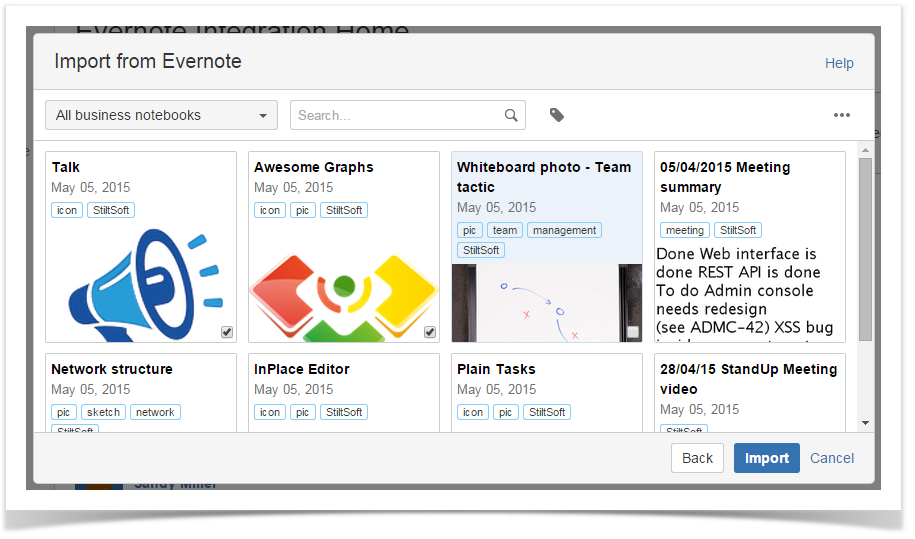The height and width of the screenshot is (539, 915).
Task: Open the three-dots more options menu
Action: click(841, 115)
